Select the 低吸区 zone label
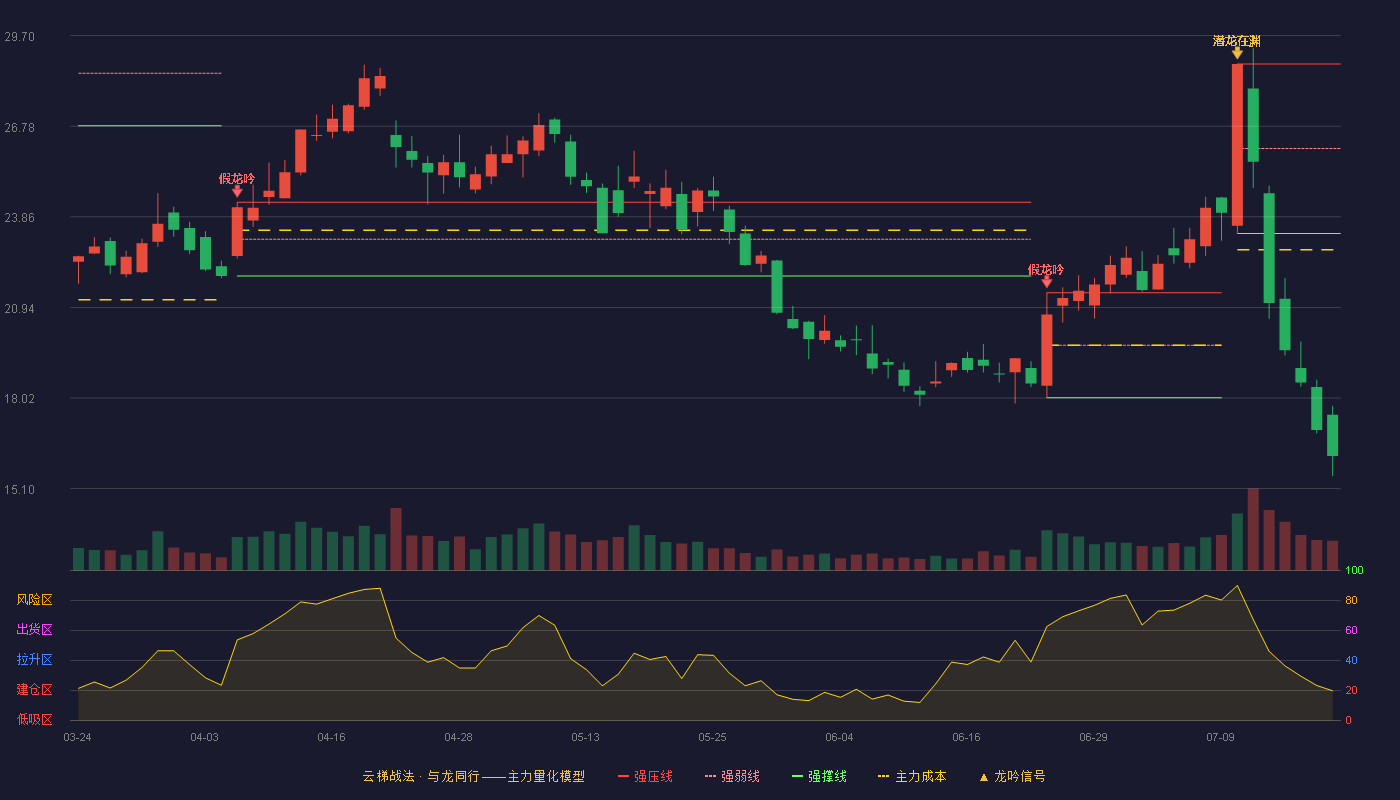The image size is (1400, 800). (34, 719)
